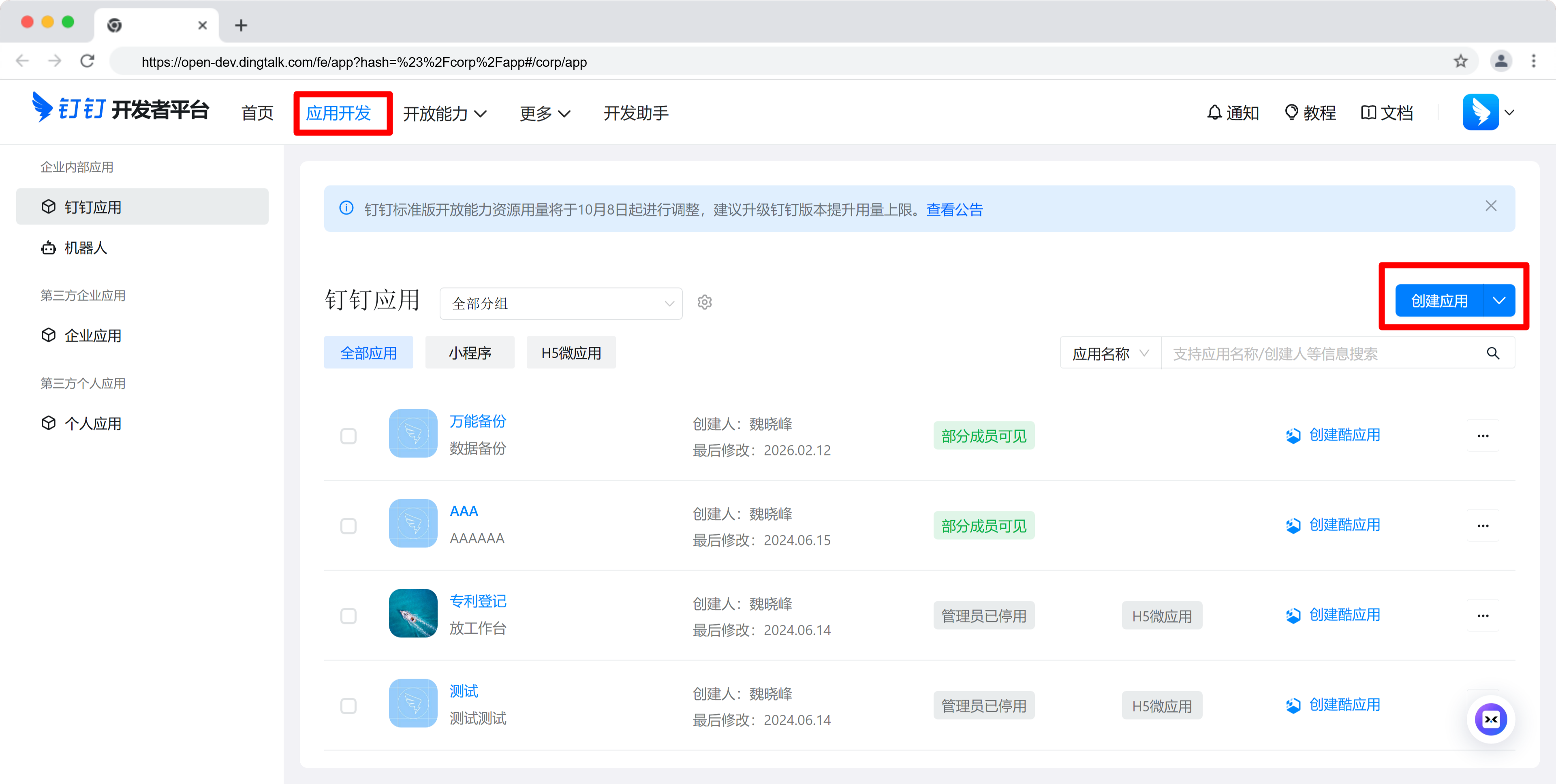
Task: Expand the 全部分组 dropdown
Action: pyautogui.click(x=560, y=303)
